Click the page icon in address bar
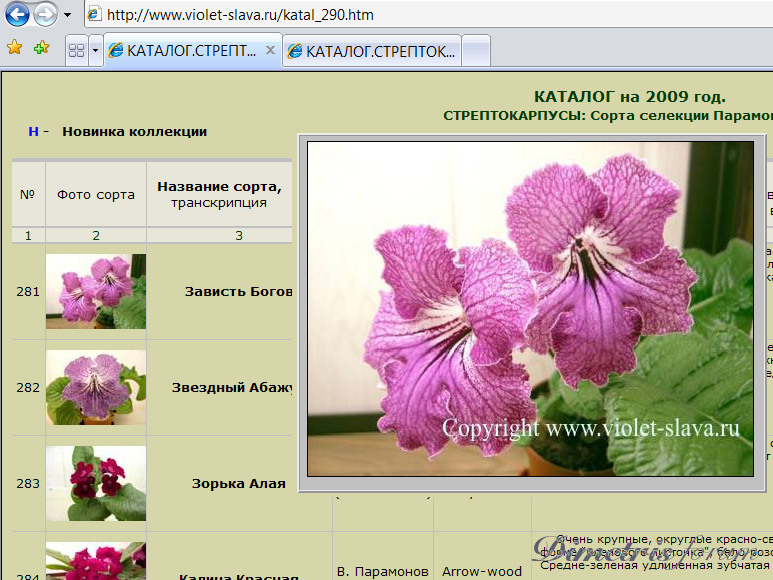This screenshot has height=580, width=773. (x=93, y=15)
